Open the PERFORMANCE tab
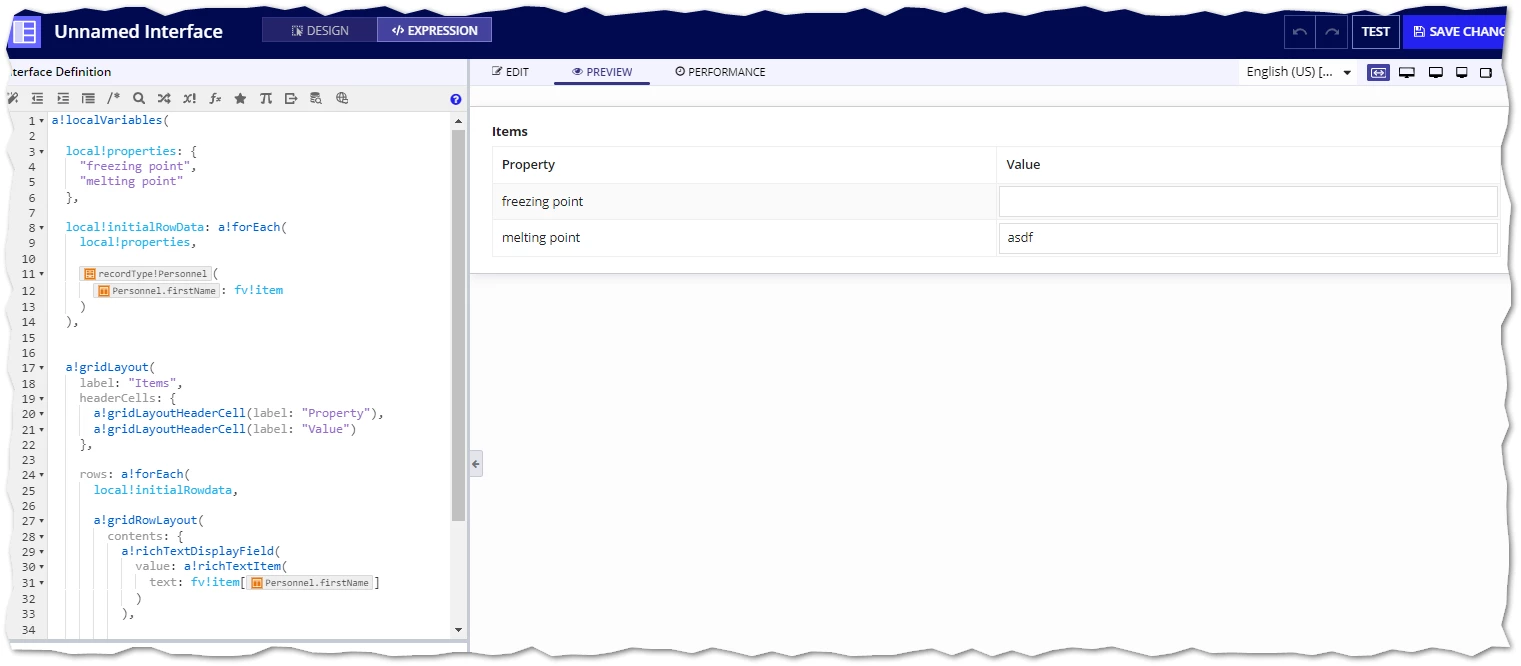The height and width of the screenshot is (666, 1521). [x=720, y=72]
